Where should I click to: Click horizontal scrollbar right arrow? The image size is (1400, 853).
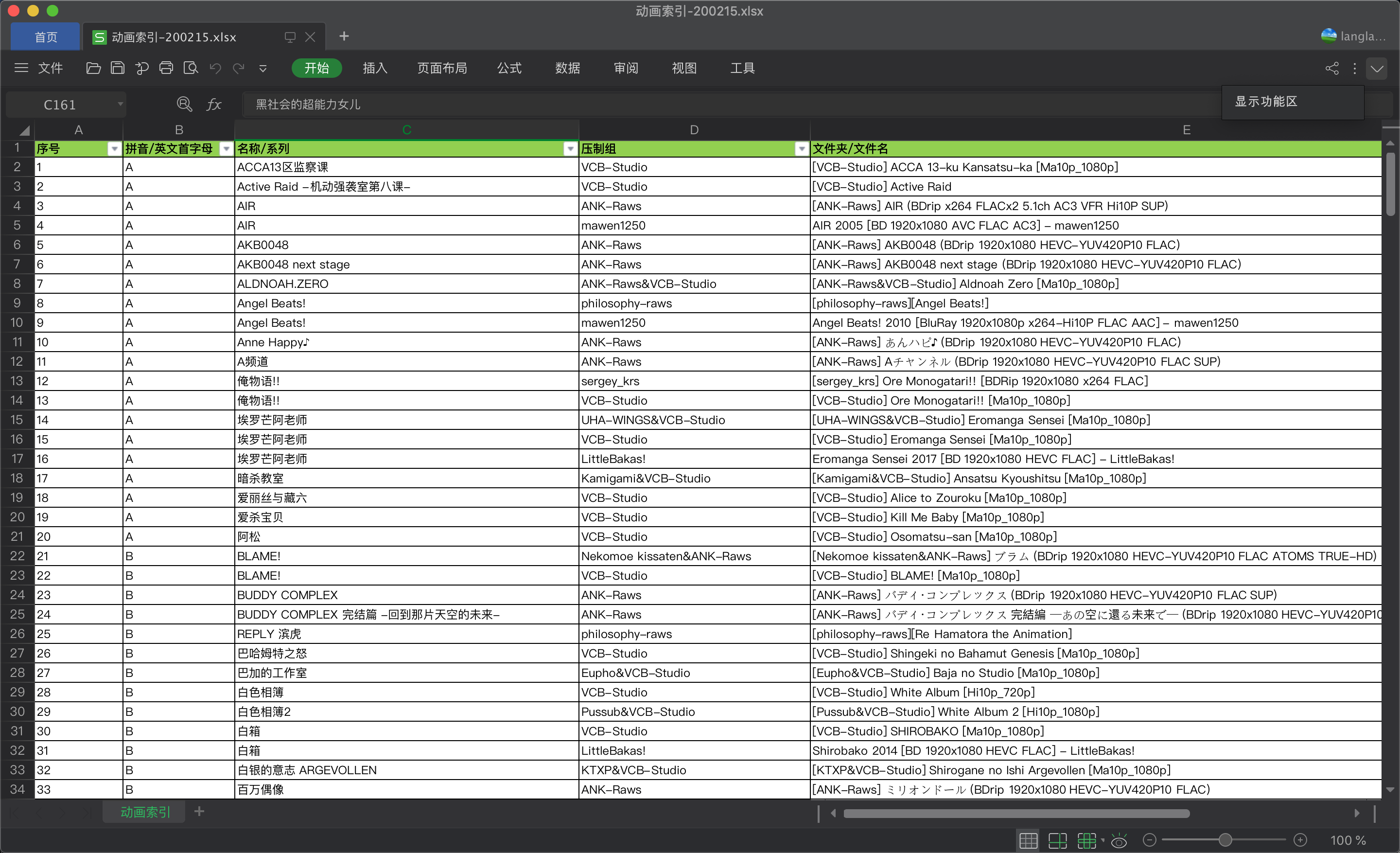[x=1357, y=813]
